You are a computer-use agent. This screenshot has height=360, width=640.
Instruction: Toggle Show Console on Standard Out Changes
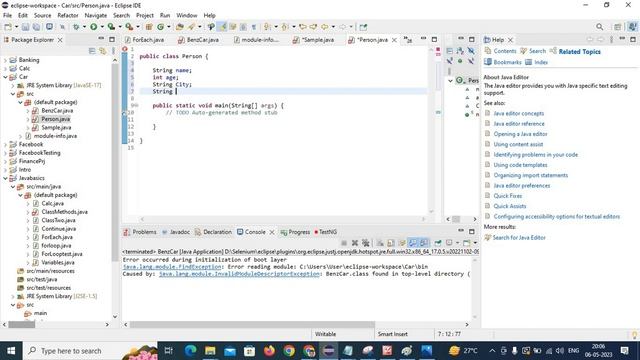coord(413,243)
